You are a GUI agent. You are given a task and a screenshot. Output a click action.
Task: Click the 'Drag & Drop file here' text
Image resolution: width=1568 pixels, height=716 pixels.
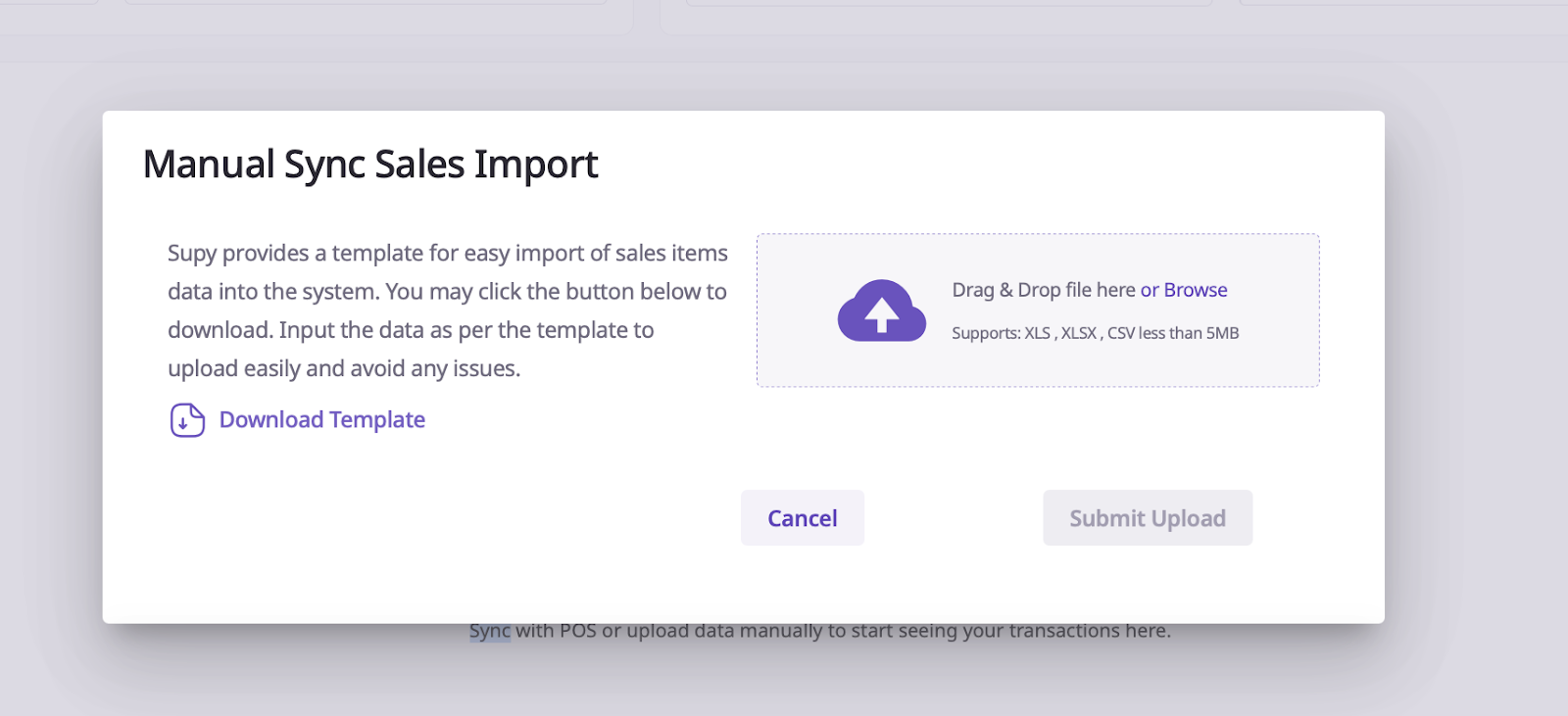click(1043, 290)
